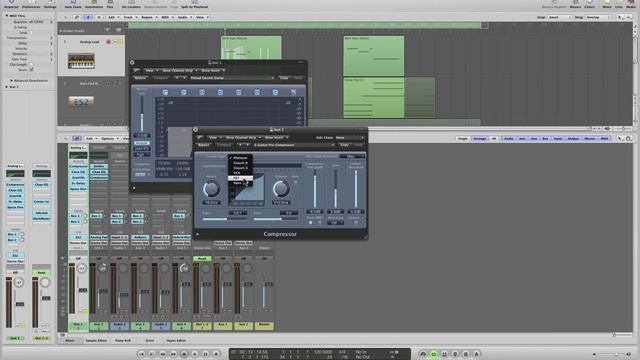Image resolution: width=640 pixels, height=360 pixels.
Task: Toggle the Clip Length checkbox
Action: (31, 64)
